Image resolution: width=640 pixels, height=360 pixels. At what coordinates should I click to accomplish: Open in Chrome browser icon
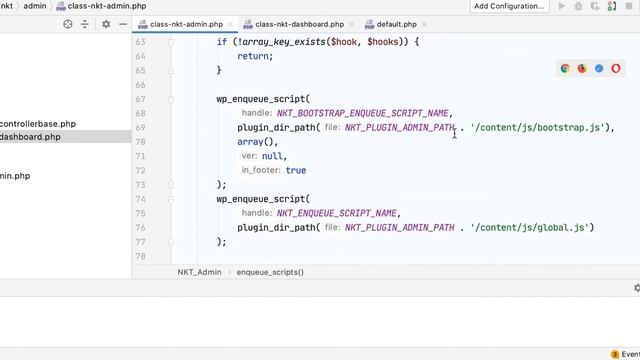tap(565, 69)
